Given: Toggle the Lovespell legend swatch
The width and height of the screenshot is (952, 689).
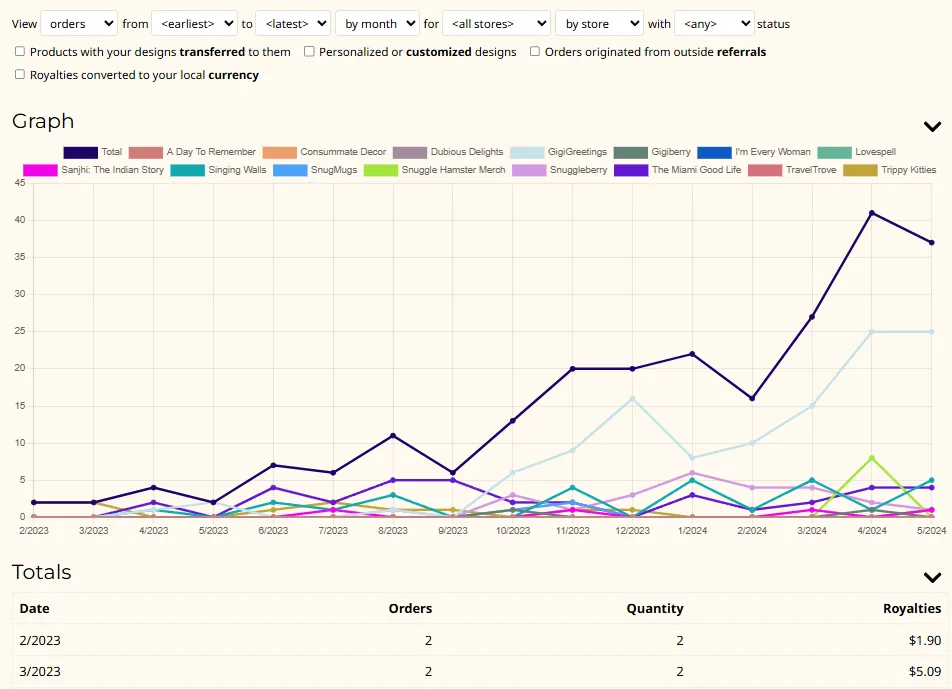Looking at the screenshot, I should [835, 152].
